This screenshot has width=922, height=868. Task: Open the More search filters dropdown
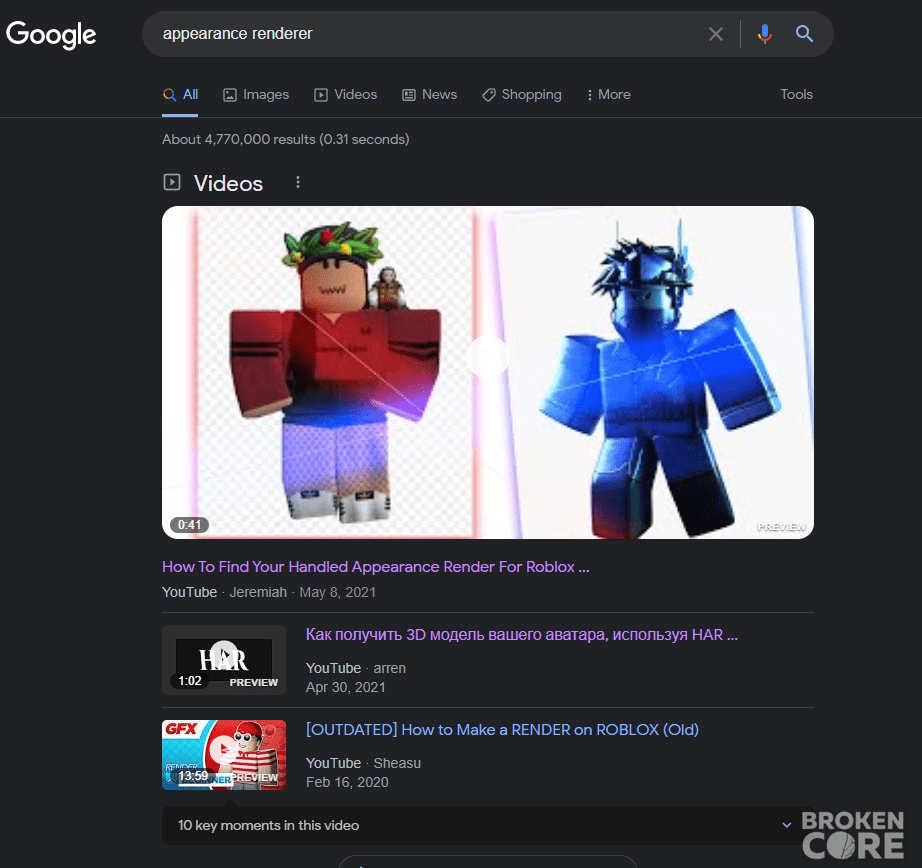[x=609, y=95]
